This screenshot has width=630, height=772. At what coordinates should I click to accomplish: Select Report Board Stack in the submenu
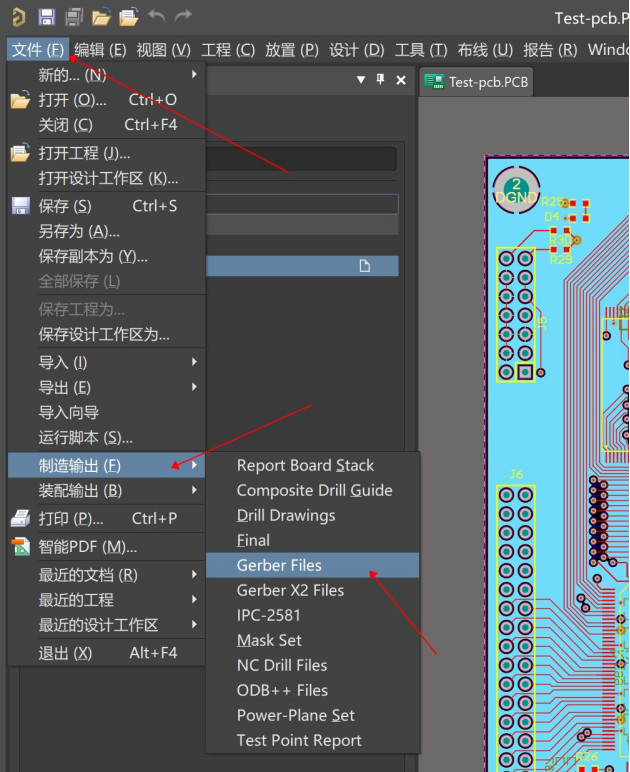coord(313,465)
